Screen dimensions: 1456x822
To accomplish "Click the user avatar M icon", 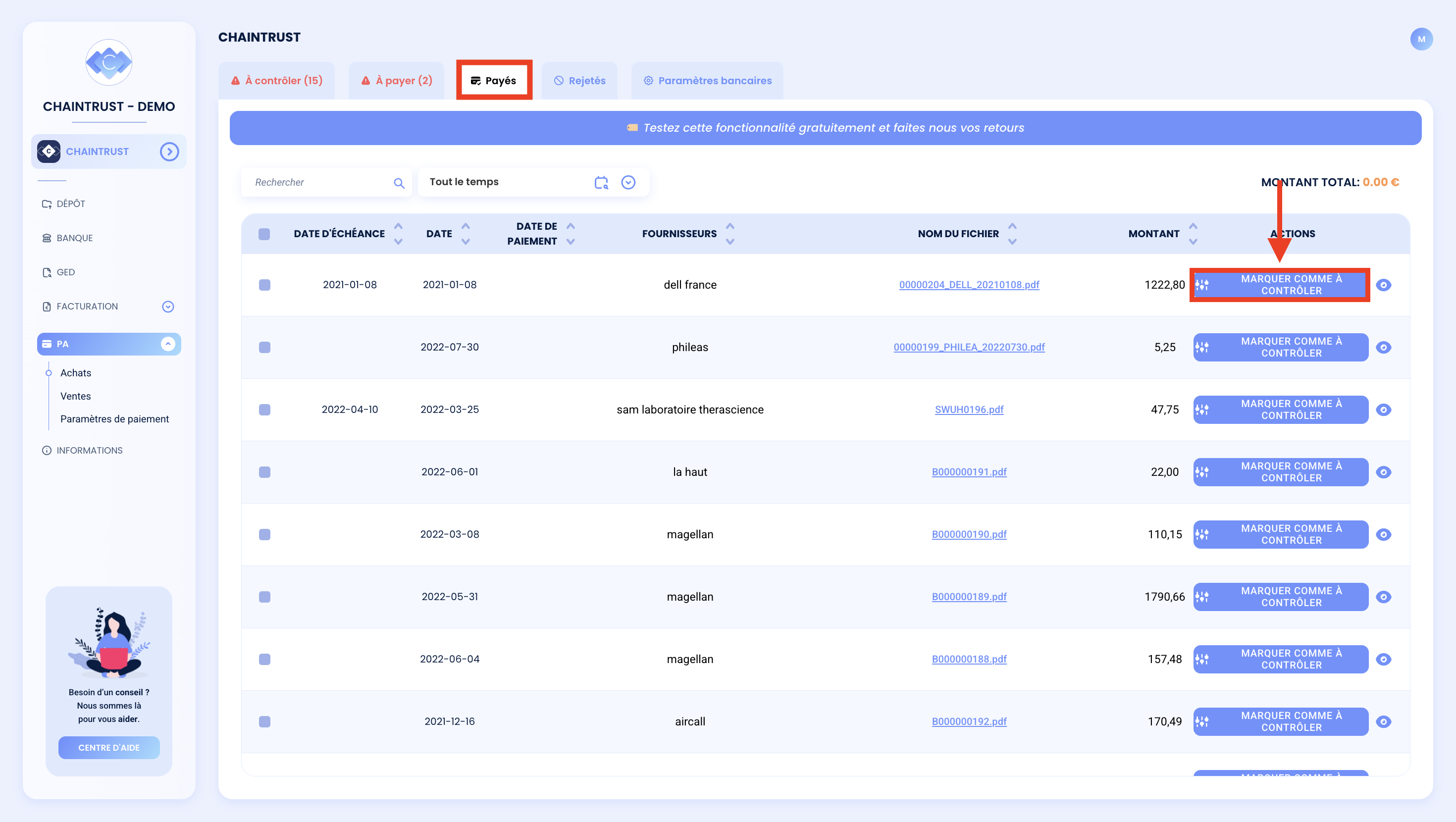I will pos(1421,39).
